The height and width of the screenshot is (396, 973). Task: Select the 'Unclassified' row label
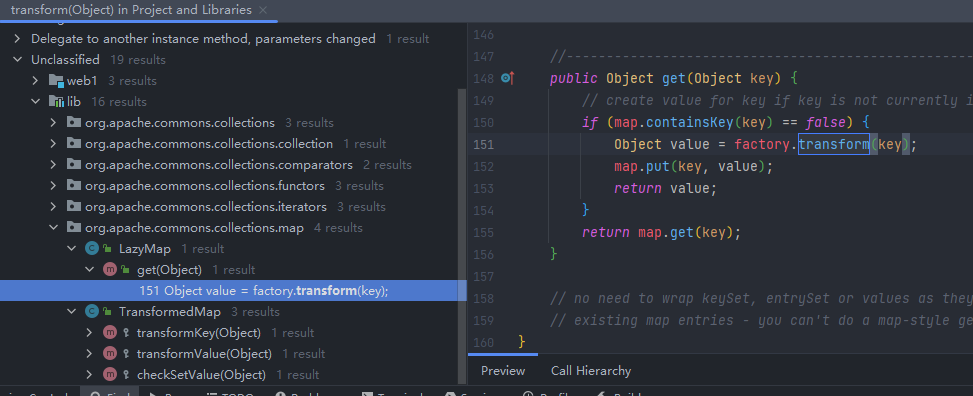[65, 60]
